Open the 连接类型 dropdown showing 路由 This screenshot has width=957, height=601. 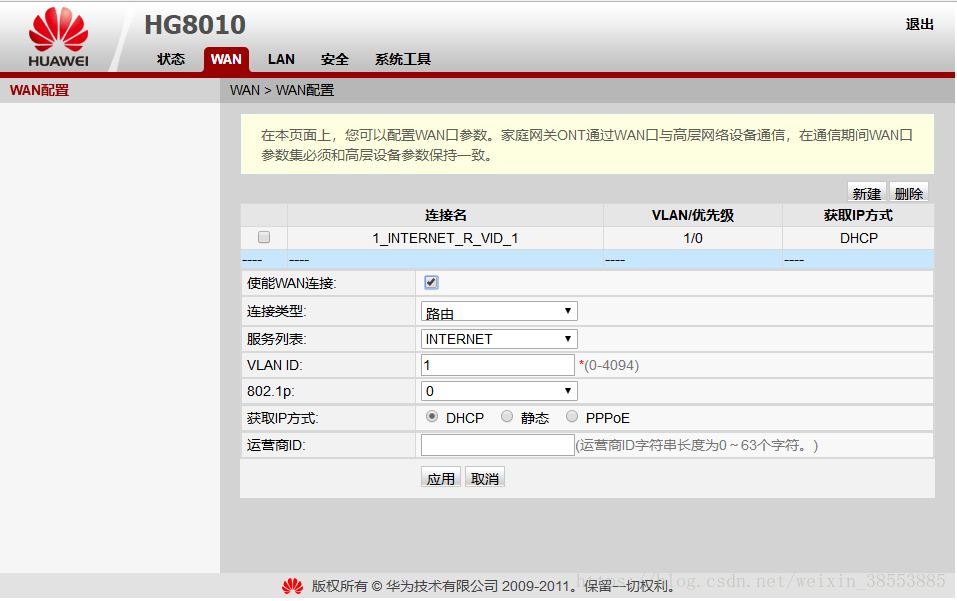[499, 311]
